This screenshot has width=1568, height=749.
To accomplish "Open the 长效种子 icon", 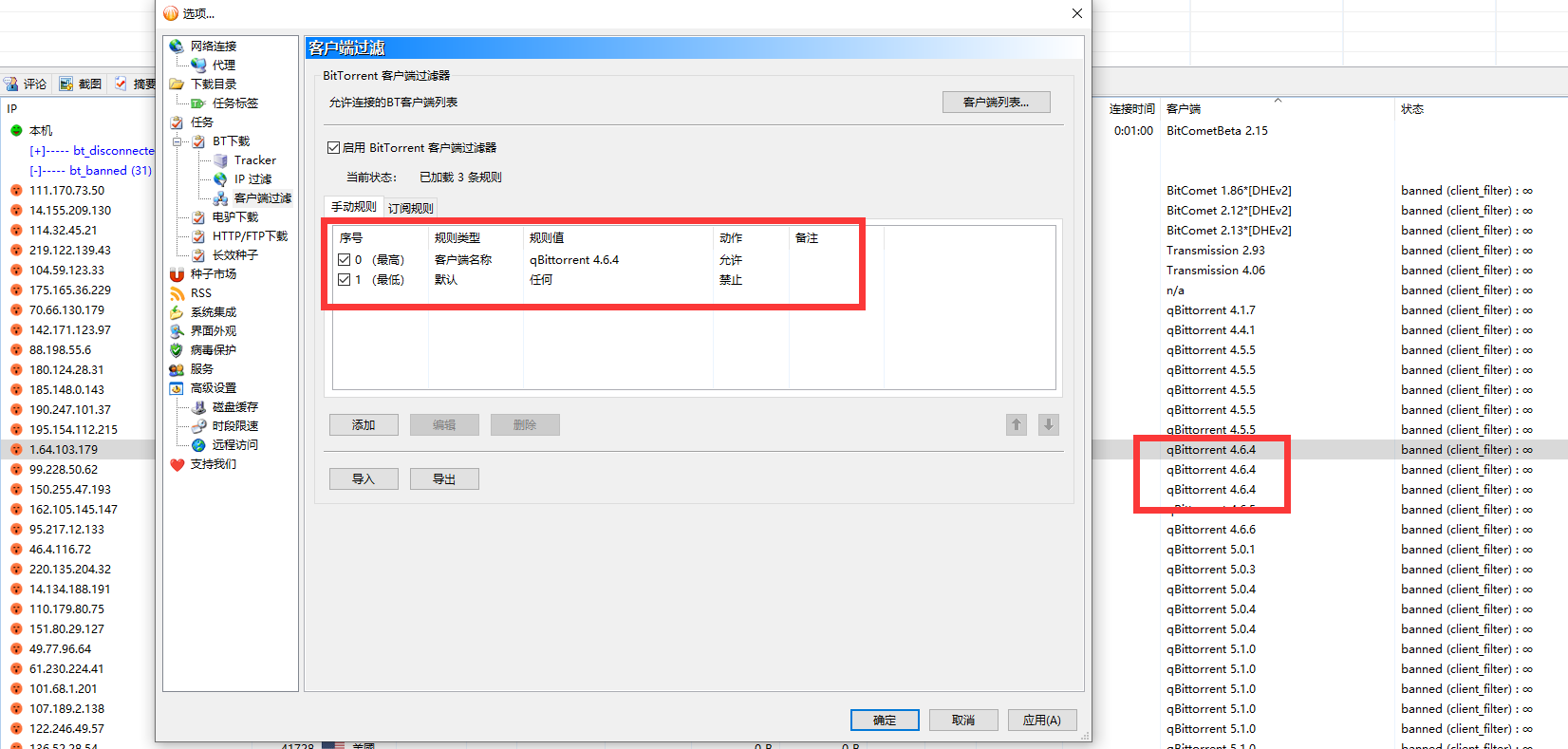I will 198,254.
